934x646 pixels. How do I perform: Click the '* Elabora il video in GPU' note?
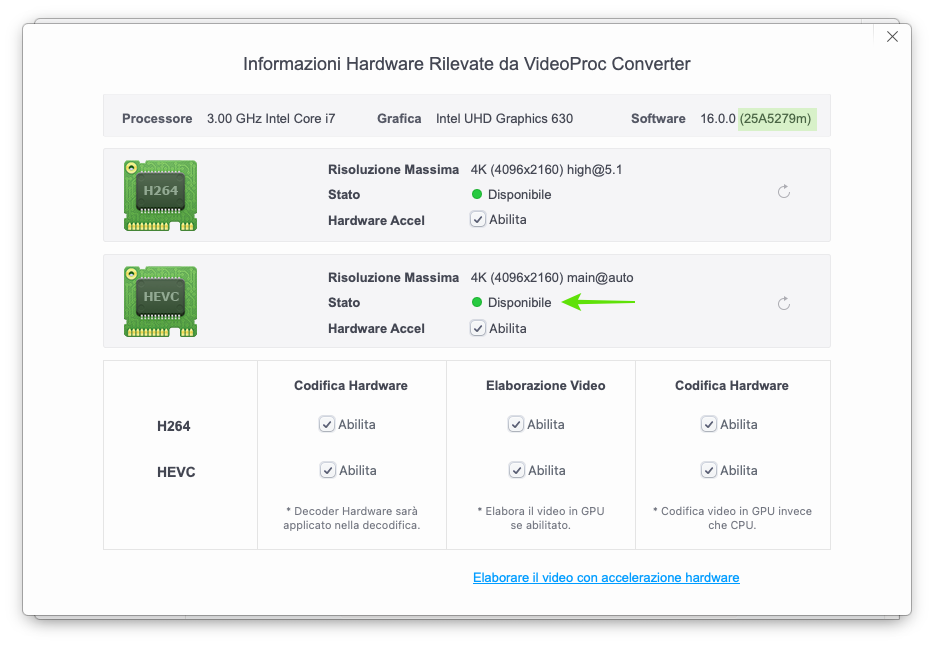click(x=541, y=518)
